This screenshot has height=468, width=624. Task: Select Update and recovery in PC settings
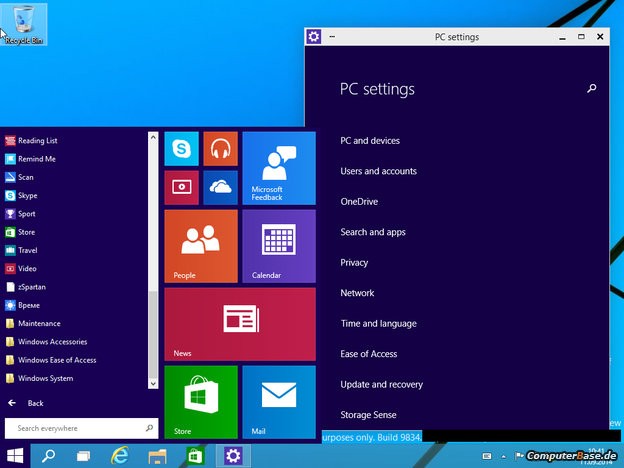pyautogui.click(x=381, y=384)
